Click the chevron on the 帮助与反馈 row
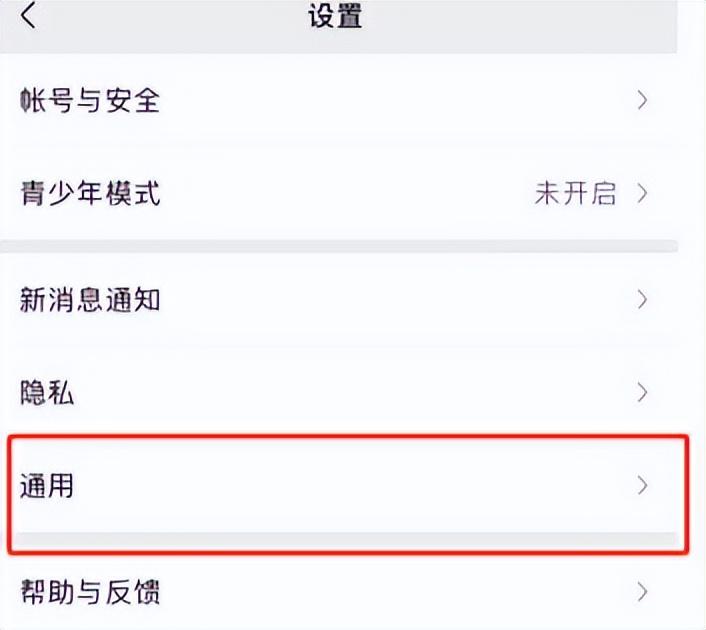Image resolution: width=706 pixels, height=630 pixels. [643, 591]
